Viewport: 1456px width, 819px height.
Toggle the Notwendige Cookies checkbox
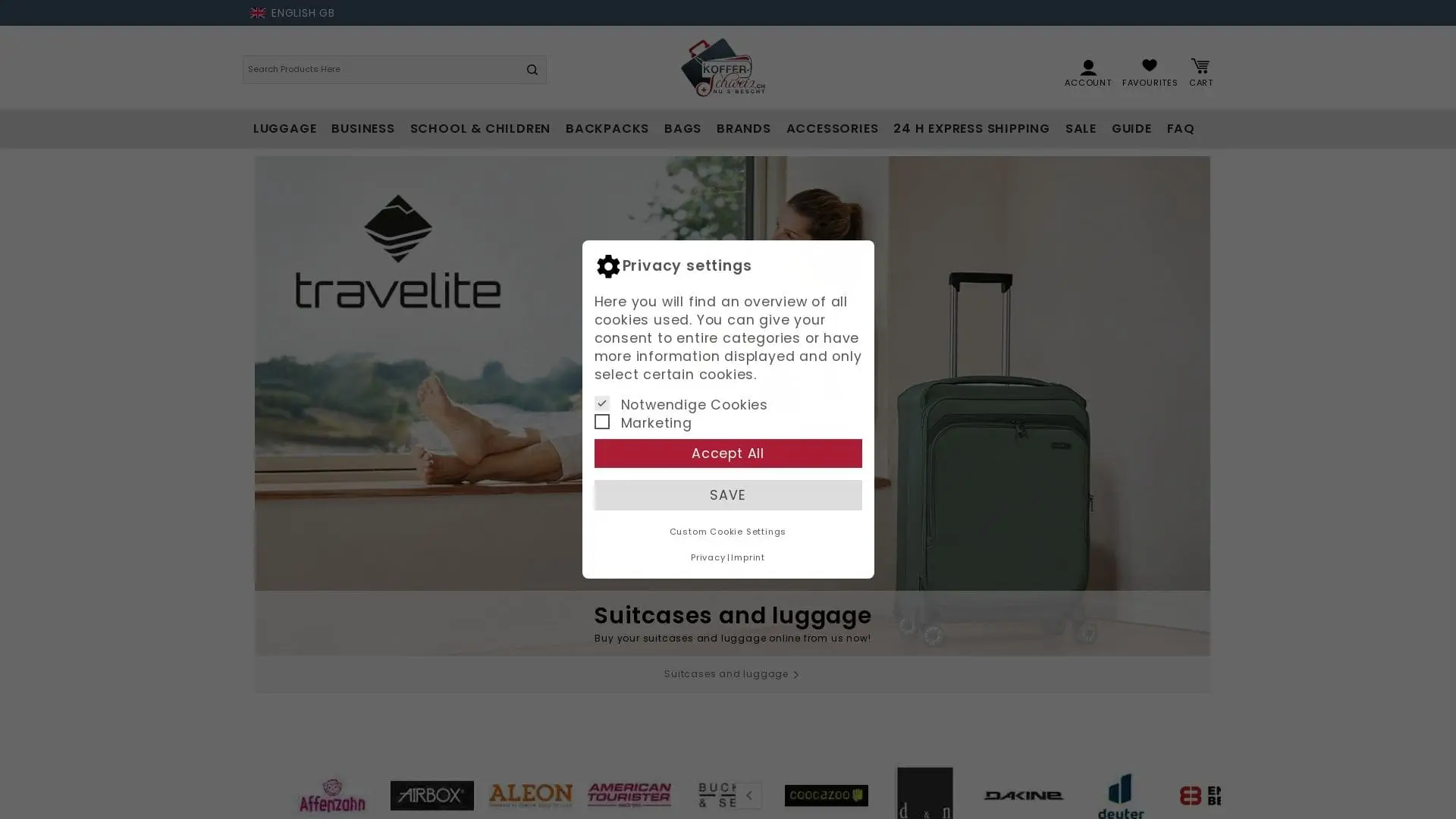[601, 403]
